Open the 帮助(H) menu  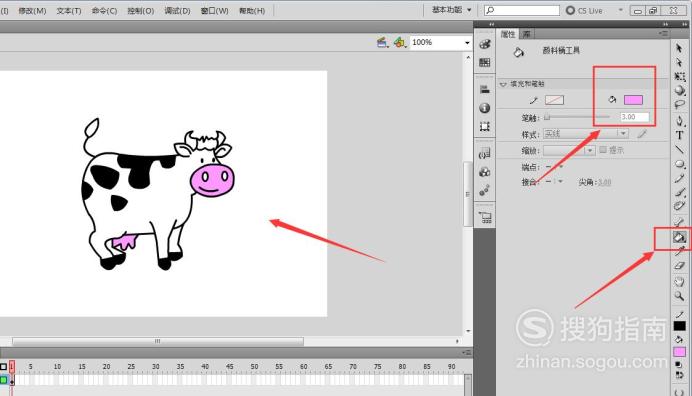click(252, 11)
